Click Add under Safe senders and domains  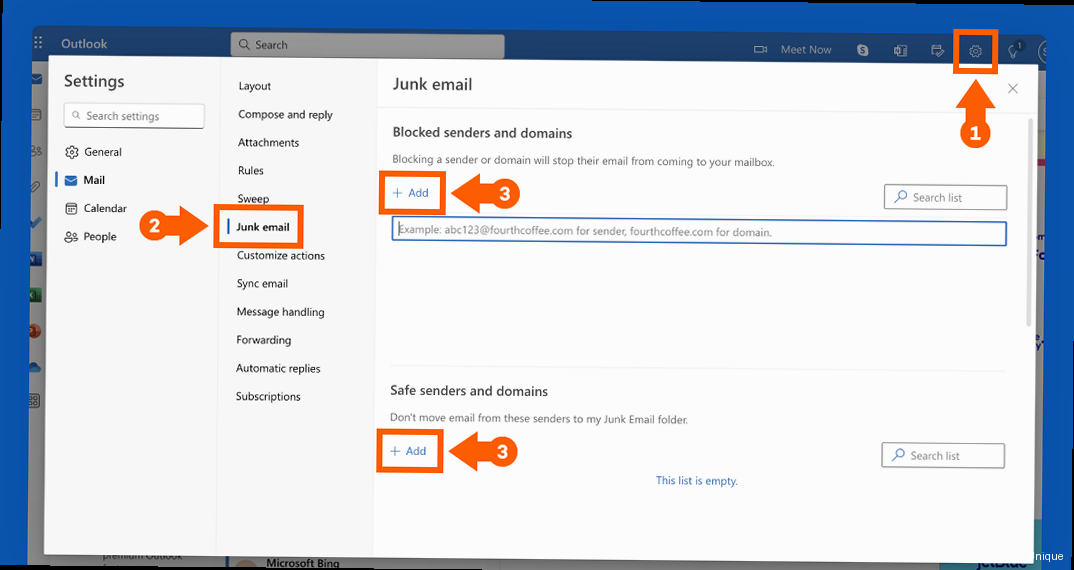(409, 451)
